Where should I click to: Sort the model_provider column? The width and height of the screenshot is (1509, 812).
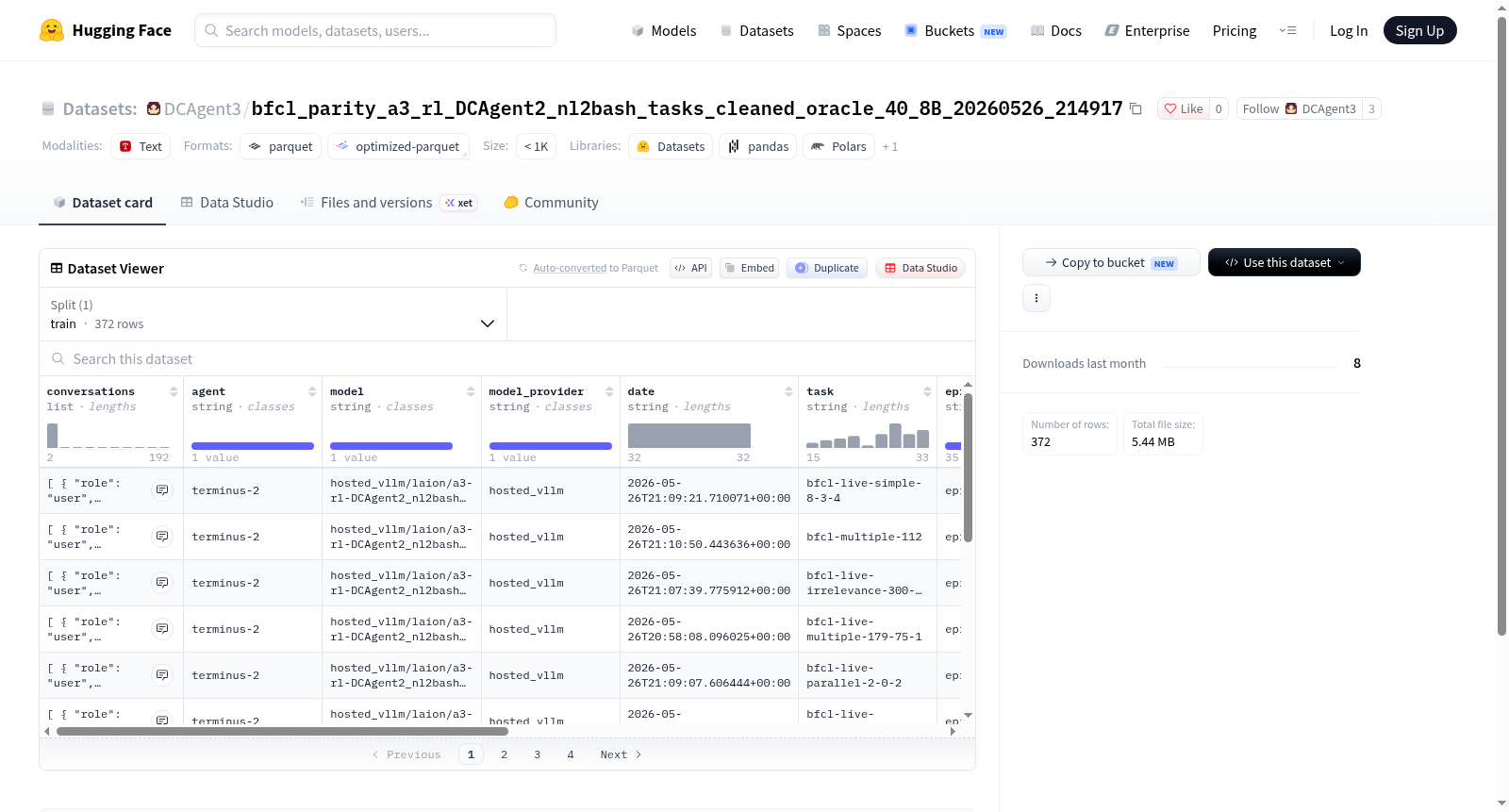(x=609, y=391)
